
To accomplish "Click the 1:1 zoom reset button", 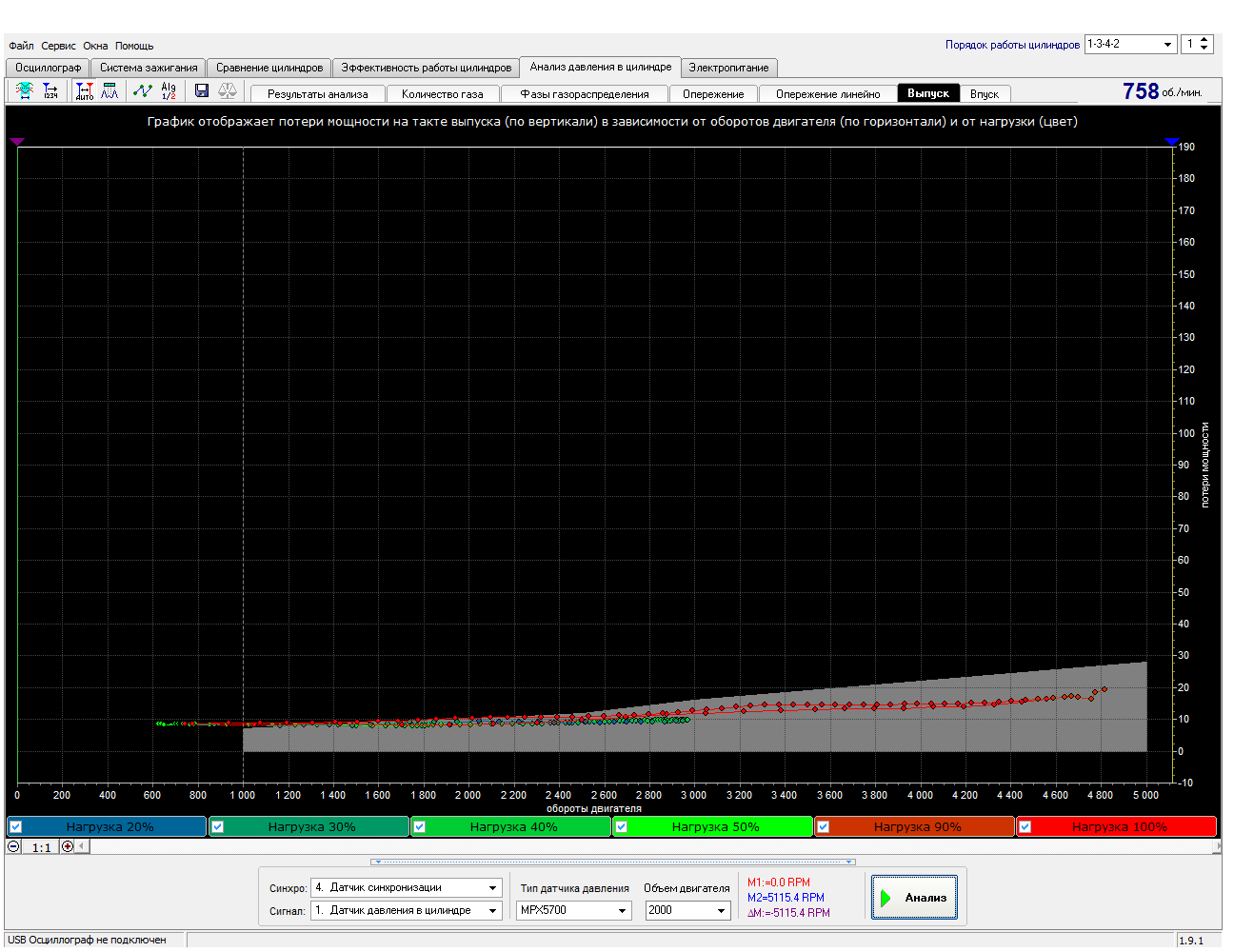I will pyautogui.click(x=41, y=846).
